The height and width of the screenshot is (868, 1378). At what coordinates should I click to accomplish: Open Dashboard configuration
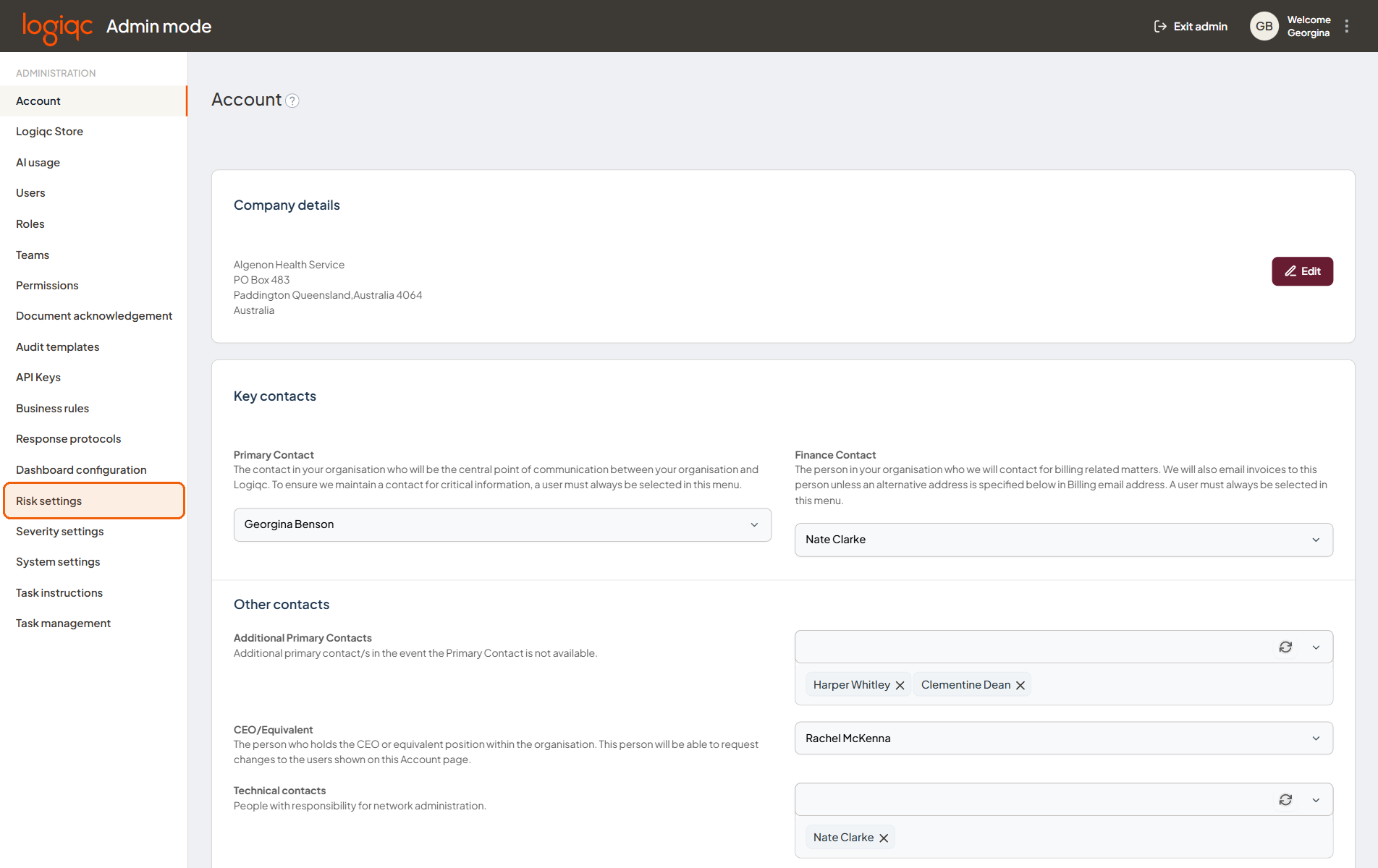point(93,469)
